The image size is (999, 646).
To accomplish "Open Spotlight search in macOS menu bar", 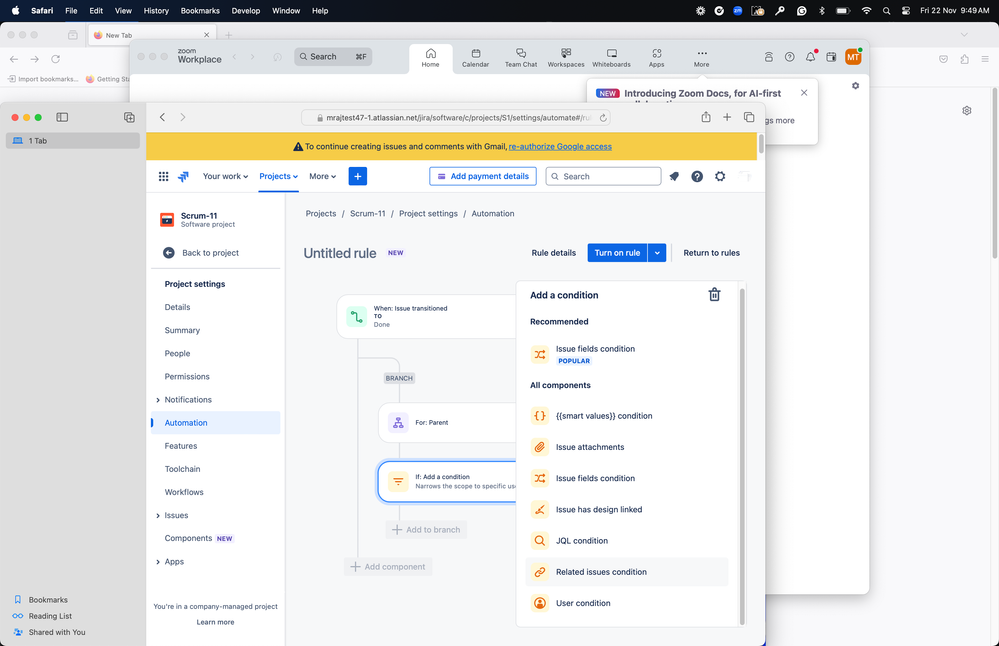I will click(886, 11).
